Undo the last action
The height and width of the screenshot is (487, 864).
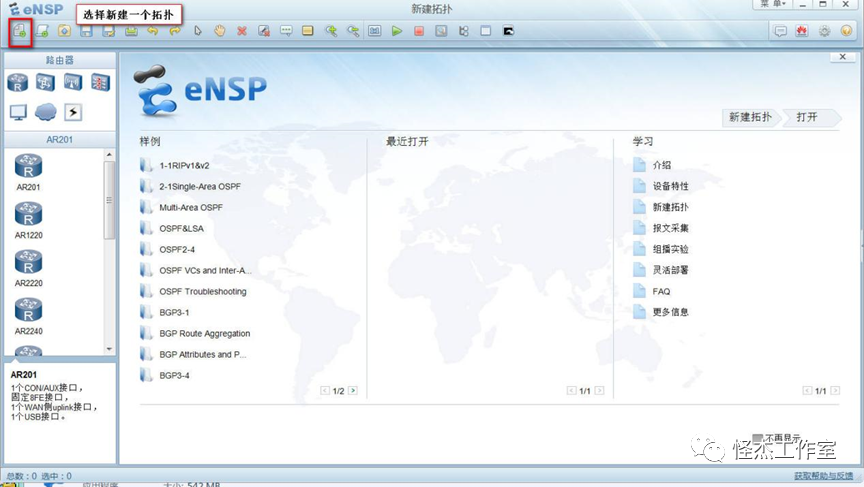153,31
